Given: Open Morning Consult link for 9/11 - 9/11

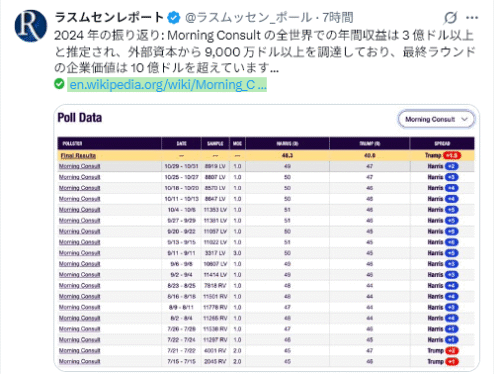Looking at the screenshot, I should click(79, 253).
